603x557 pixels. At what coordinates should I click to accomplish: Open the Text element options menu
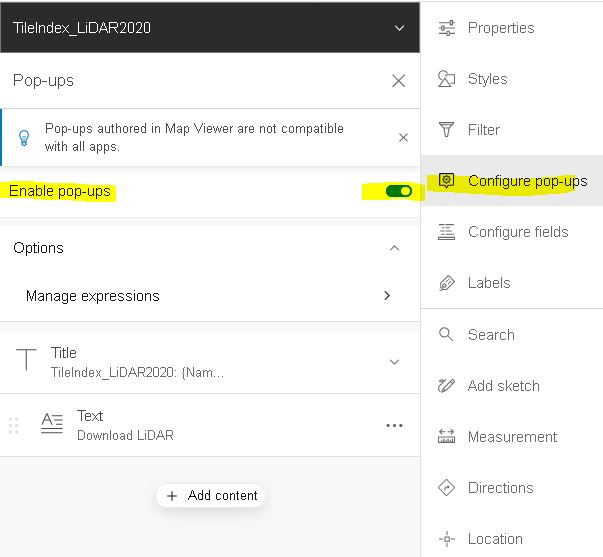pyautogui.click(x=394, y=425)
